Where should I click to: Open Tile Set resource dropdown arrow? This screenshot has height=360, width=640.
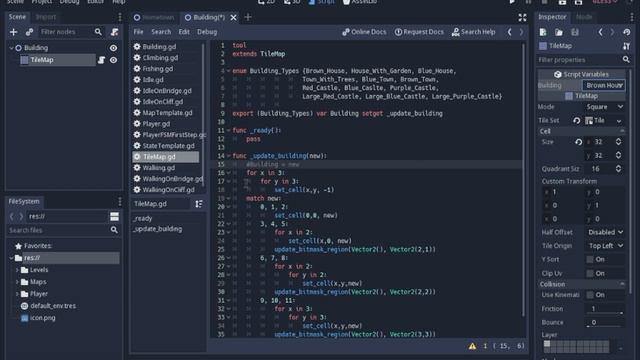tap(619, 121)
